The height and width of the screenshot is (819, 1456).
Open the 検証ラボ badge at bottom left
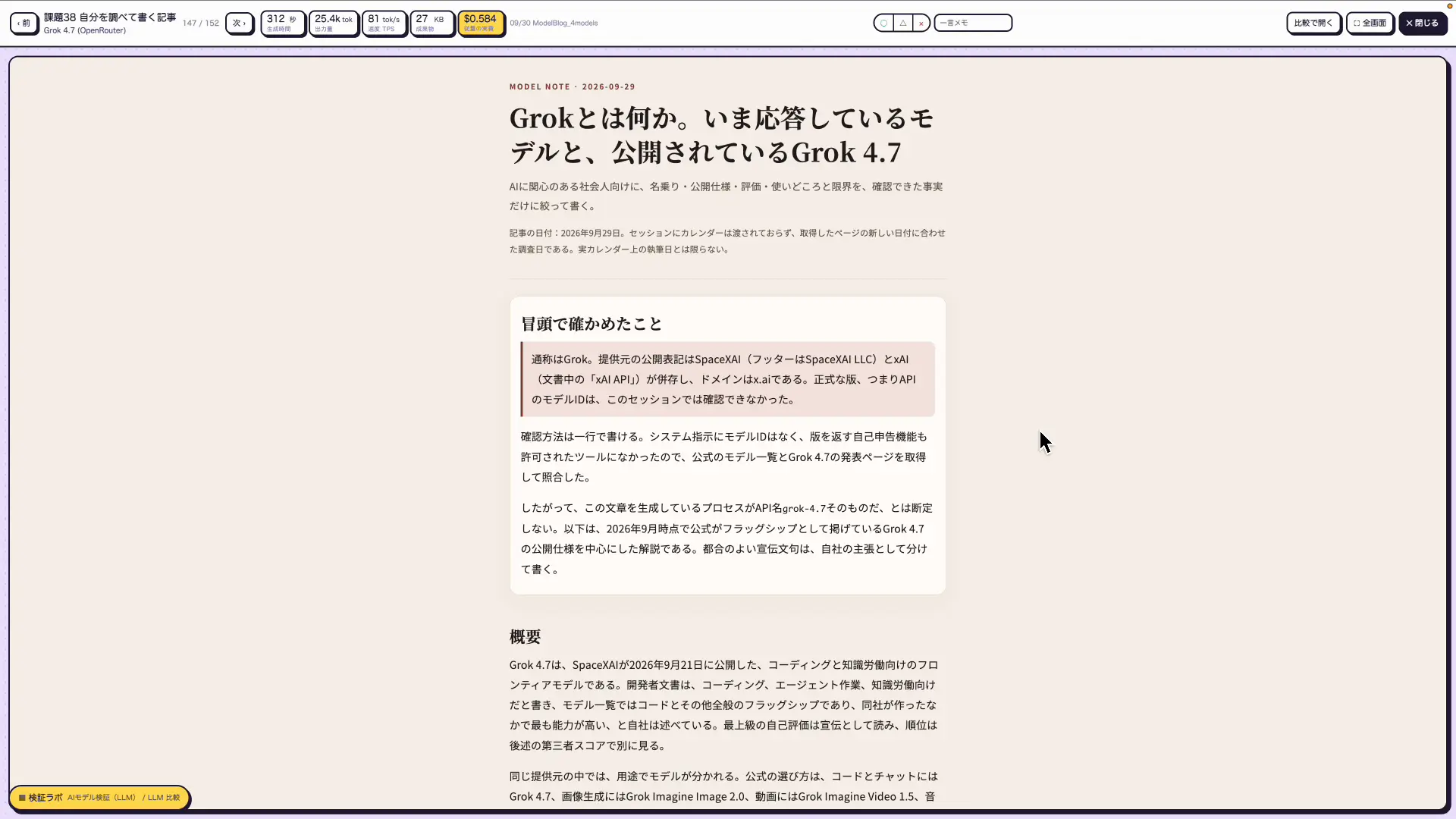(99, 798)
